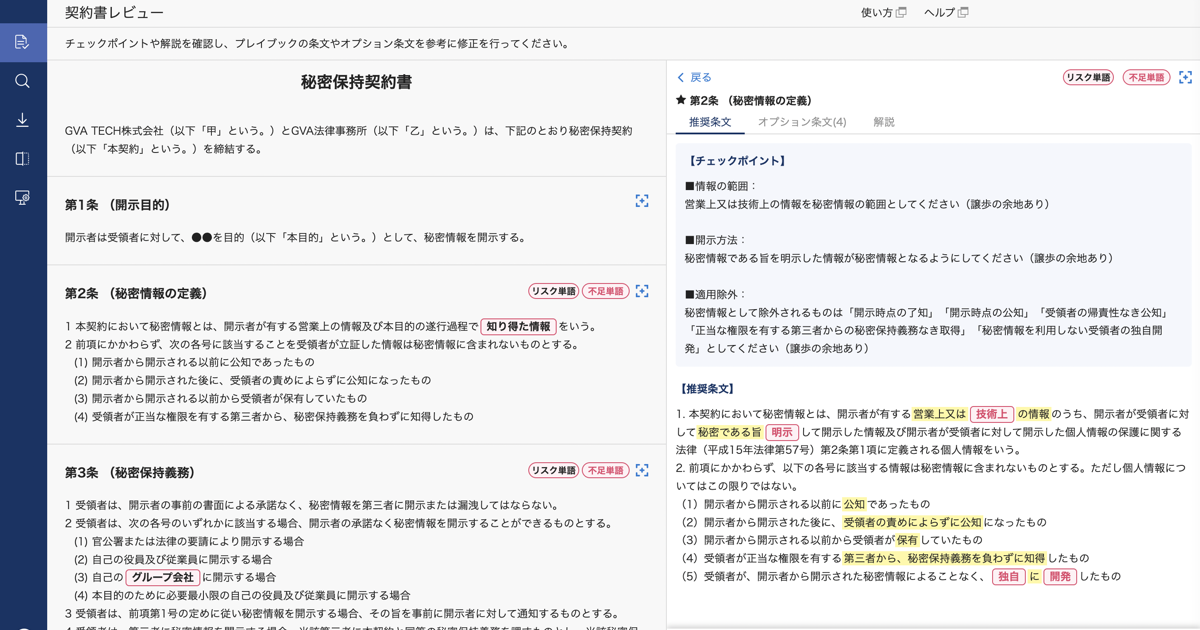Click focus icon at right panel top
The image size is (1200, 630).
point(1185,77)
